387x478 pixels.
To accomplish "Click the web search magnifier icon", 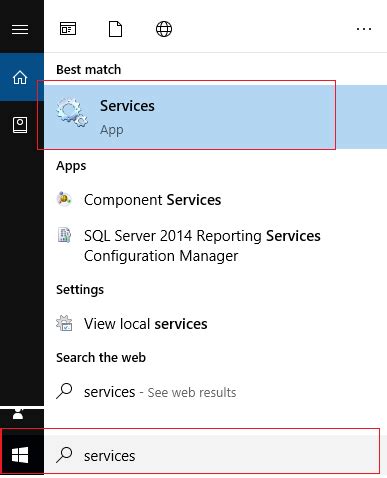I will 64,391.
